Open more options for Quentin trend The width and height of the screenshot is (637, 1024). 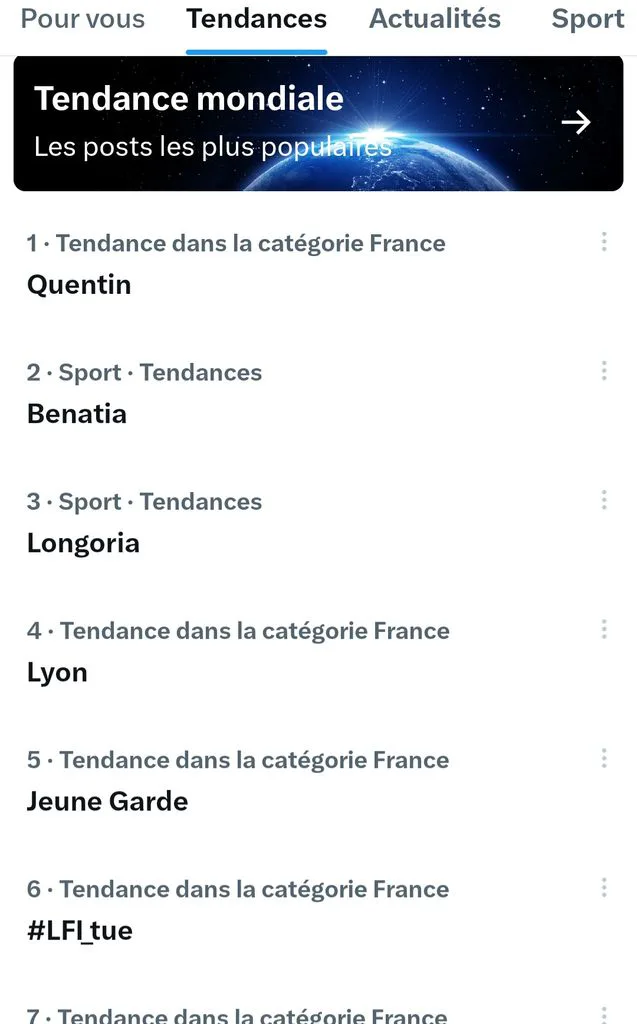(x=604, y=242)
